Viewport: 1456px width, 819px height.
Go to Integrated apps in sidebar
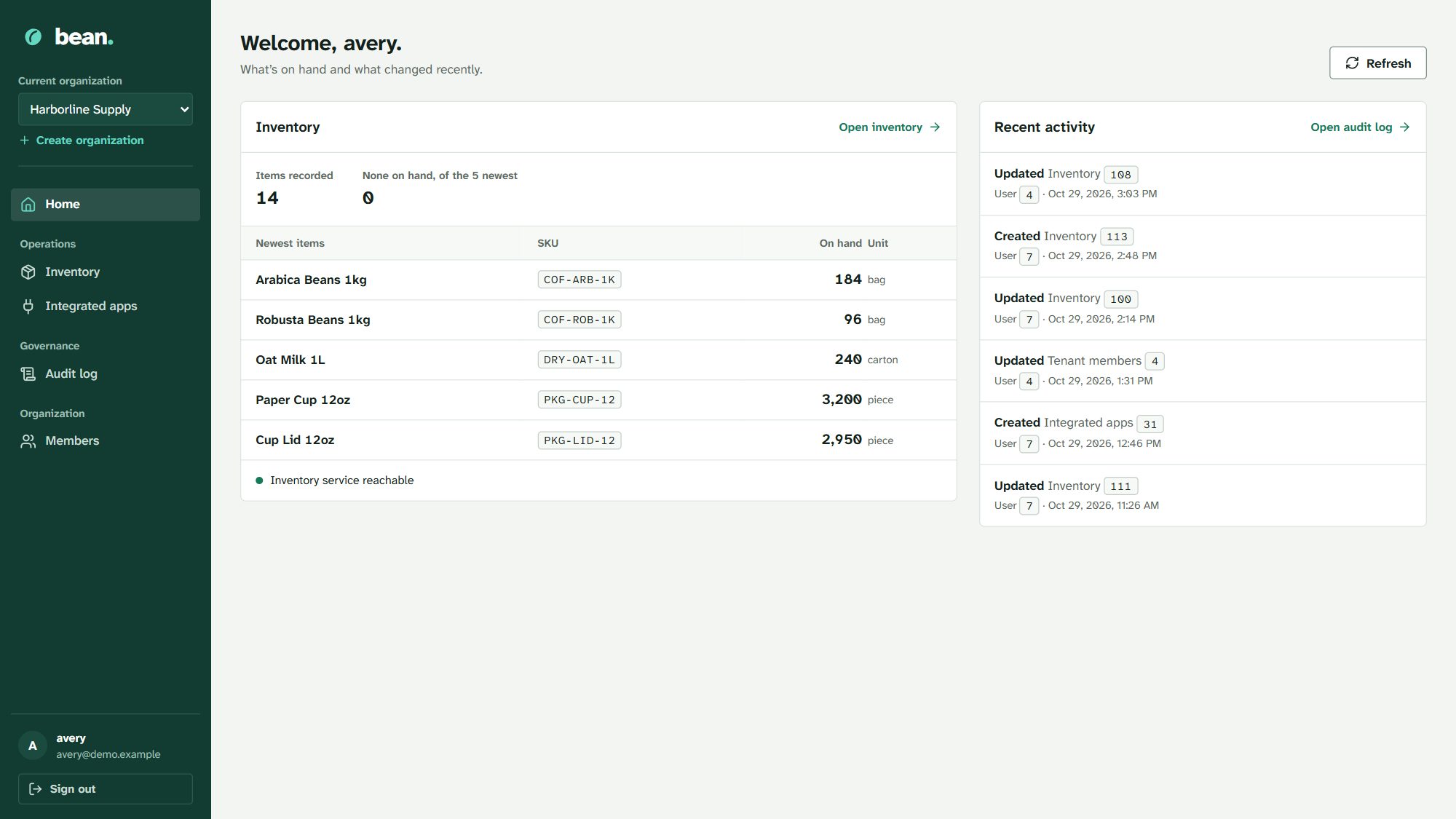[106, 306]
